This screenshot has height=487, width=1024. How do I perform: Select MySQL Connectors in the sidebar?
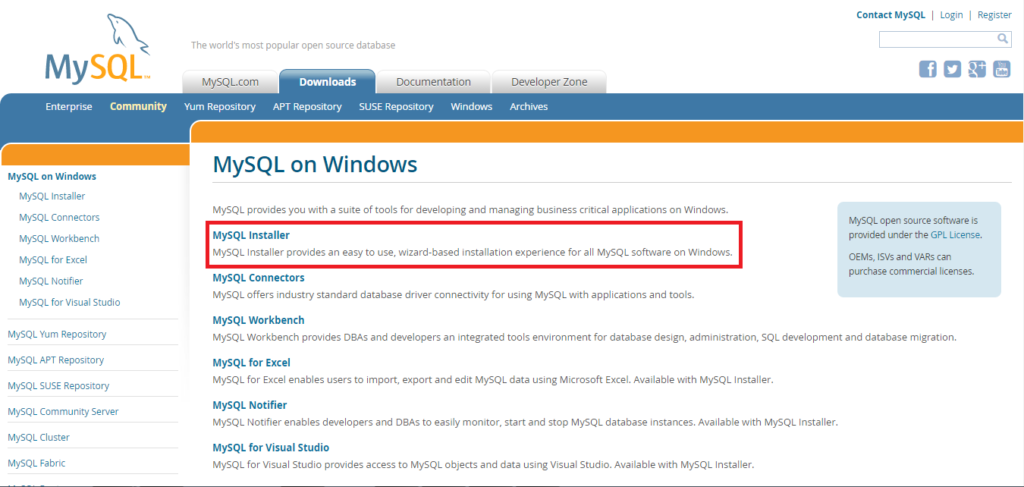[x=59, y=217]
